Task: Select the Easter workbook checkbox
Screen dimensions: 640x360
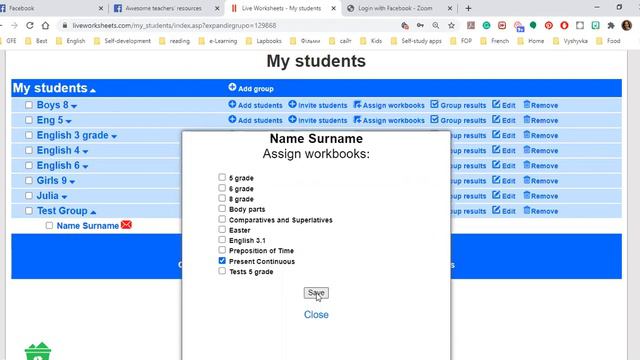Action: click(x=222, y=229)
